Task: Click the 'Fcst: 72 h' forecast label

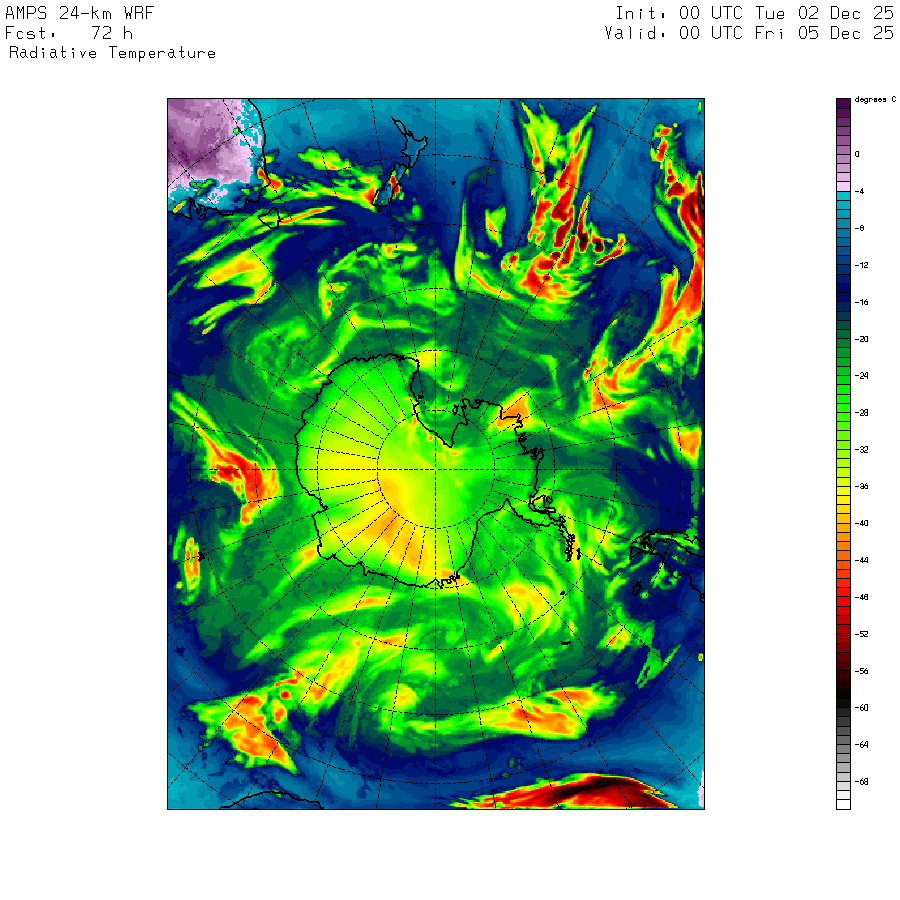Action: point(69,33)
